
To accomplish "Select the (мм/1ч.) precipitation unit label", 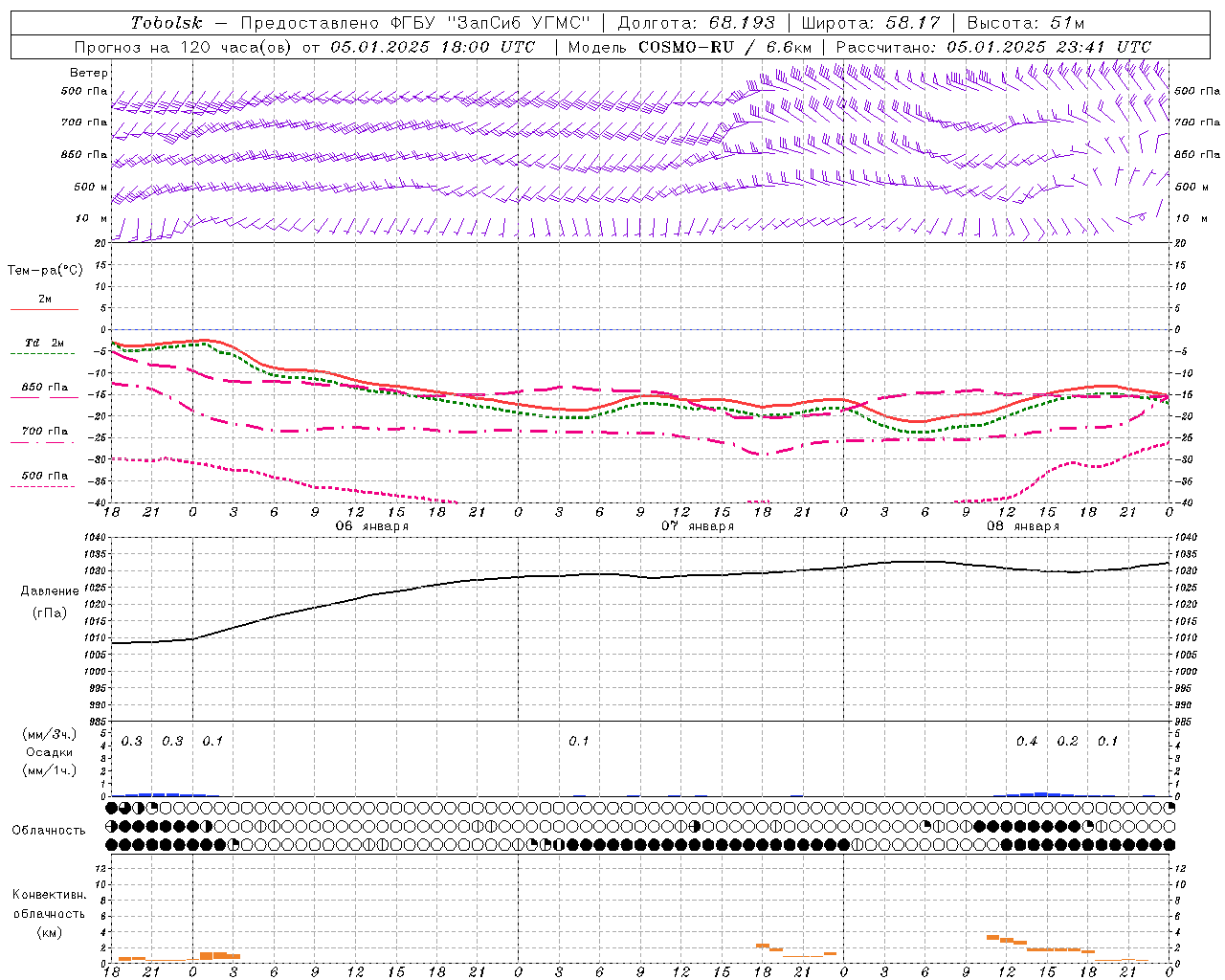I will tap(50, 770).
